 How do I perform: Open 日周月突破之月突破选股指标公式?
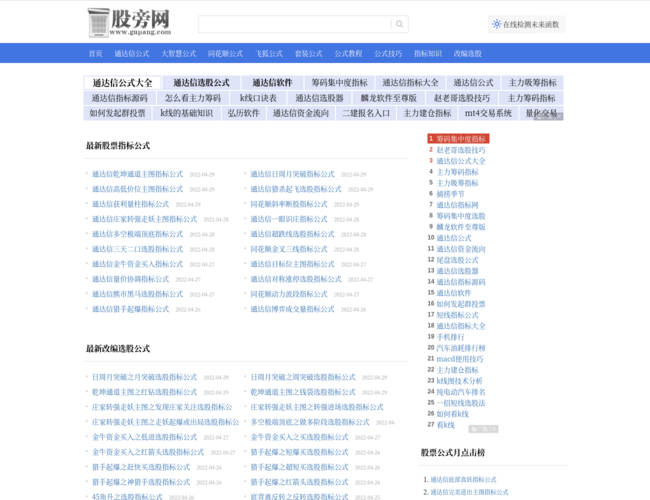pos(144,377)
